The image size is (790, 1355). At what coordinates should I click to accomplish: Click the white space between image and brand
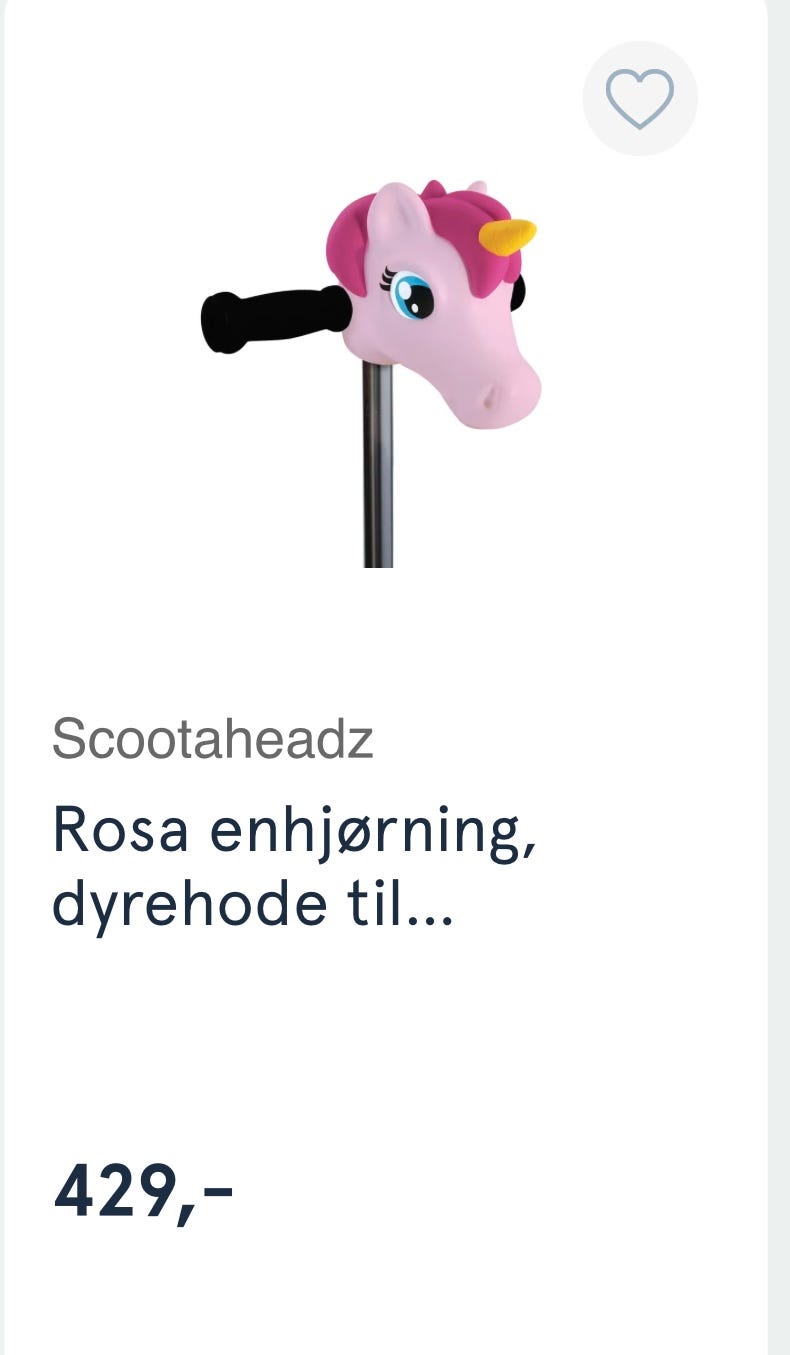[385, 640]
